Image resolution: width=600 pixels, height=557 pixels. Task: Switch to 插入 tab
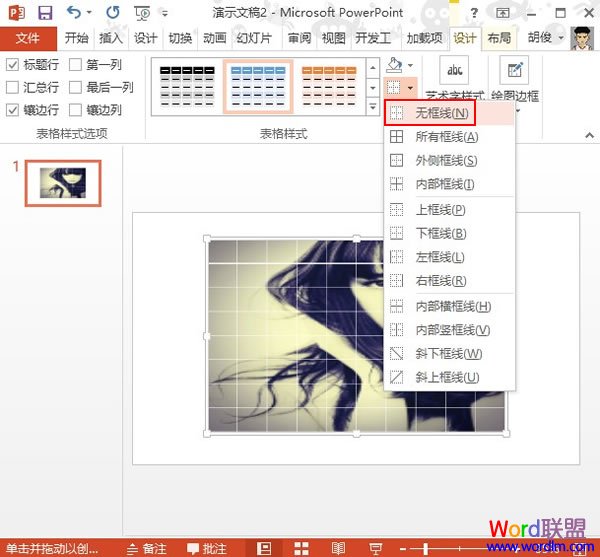pyautogui.click(x=111, y=38)
